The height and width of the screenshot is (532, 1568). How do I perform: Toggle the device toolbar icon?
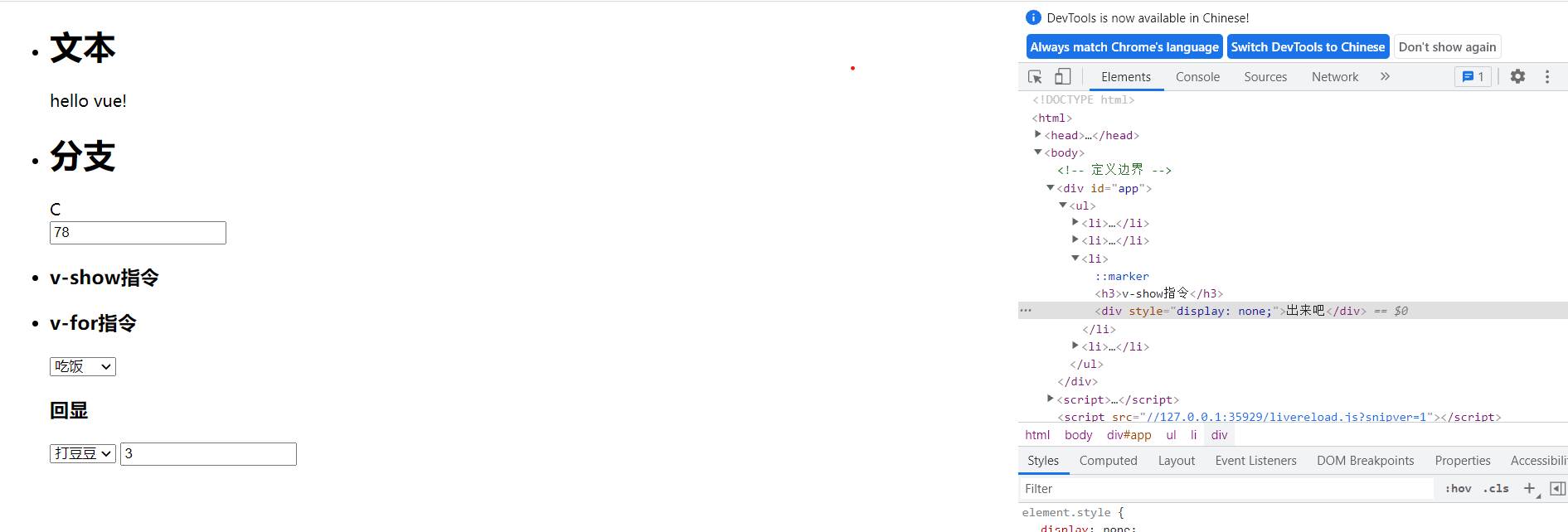click(1062, 77)
